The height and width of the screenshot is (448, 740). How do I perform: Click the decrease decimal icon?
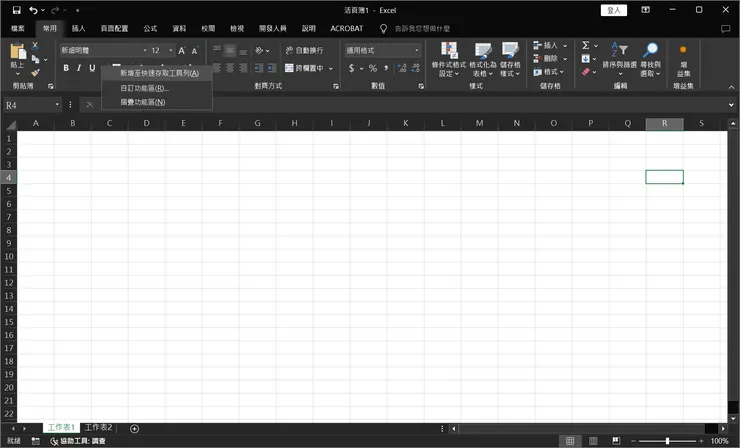point(415,68)
